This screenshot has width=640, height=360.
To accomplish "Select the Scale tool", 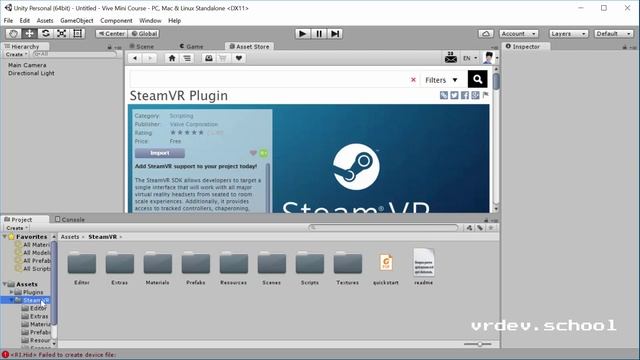I will pos(61,33).
